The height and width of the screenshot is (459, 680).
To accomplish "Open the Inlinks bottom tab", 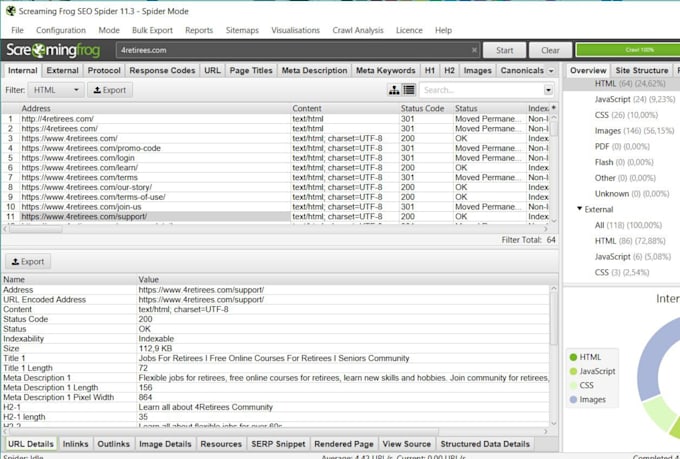I will coord(75,444).
